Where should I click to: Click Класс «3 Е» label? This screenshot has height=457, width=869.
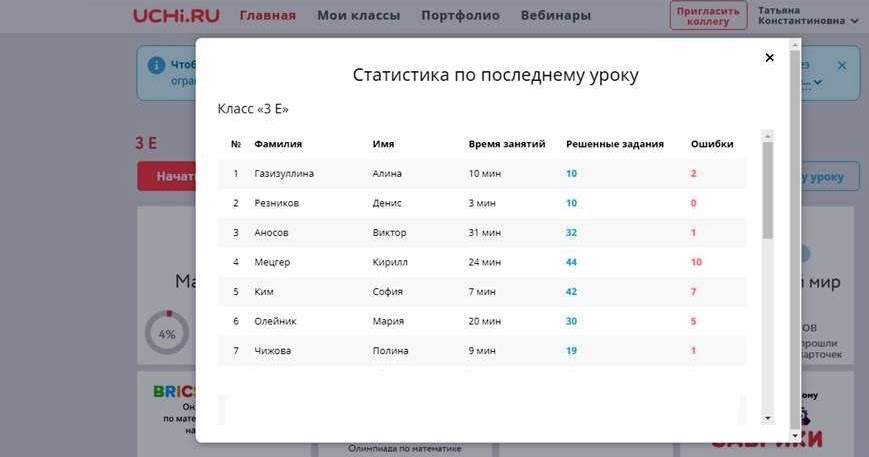click(x=253, y=109)
